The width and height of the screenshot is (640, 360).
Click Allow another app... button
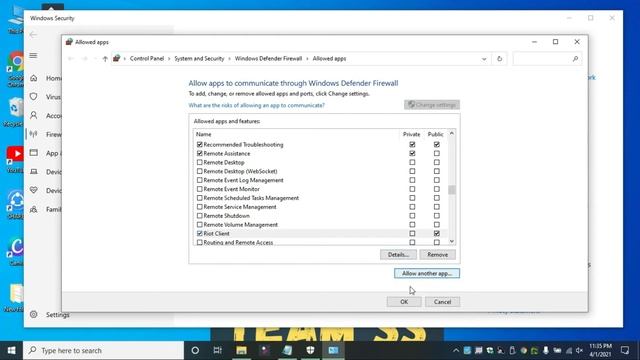427,273
